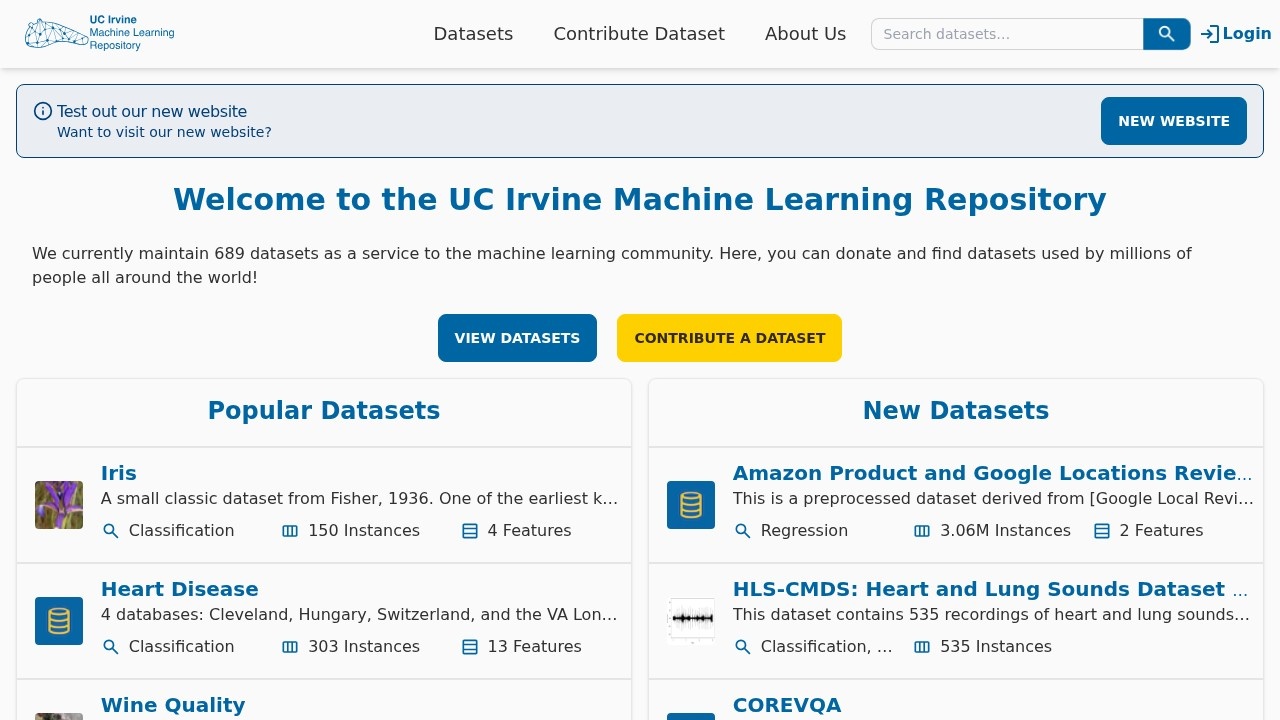Click the 2 Features list icon
This screenshot has width=1280, height=720.
[x=1102, y=531]
